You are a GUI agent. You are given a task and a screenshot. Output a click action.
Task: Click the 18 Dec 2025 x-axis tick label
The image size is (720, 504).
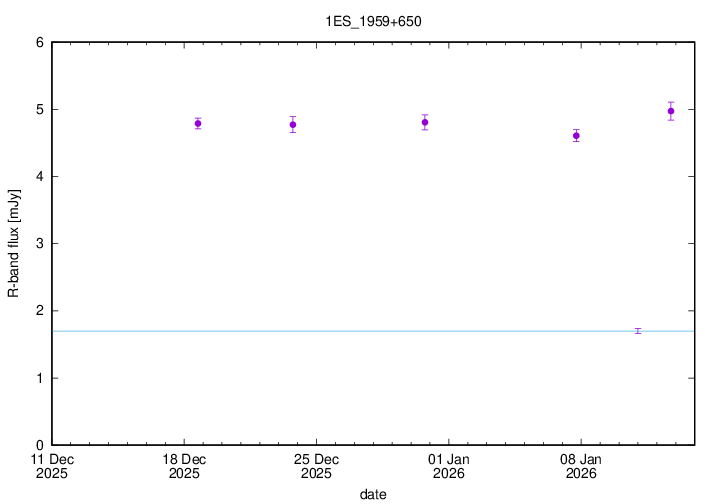[184, 466]
